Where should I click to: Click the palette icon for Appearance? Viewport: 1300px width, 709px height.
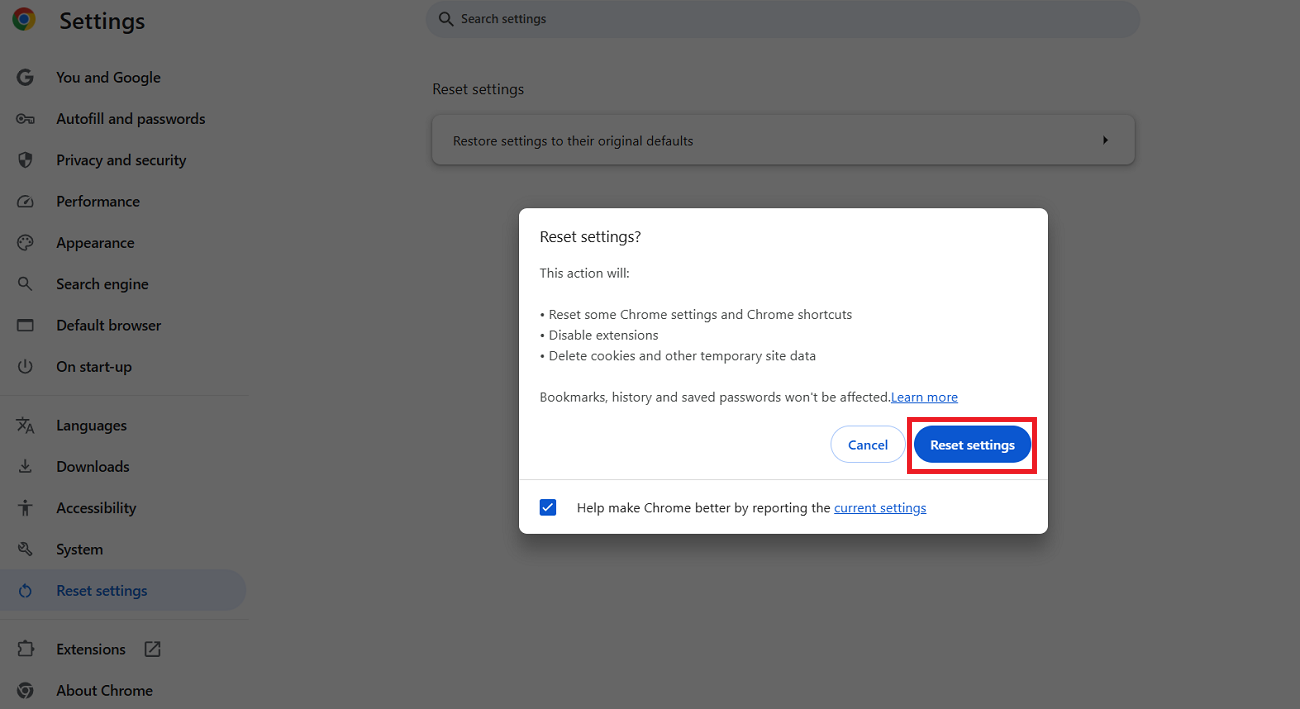(x=25, y=243)
